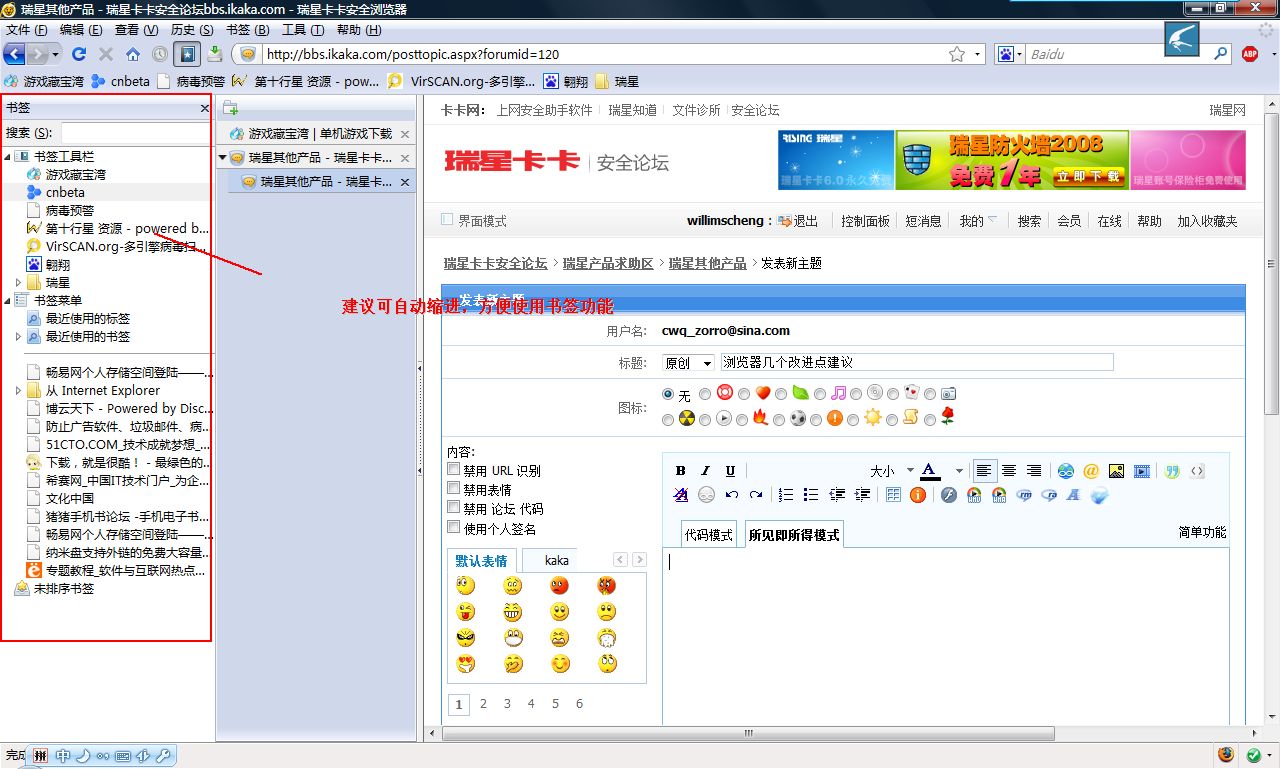
Task: Go back to the previous page
Action: 14,54
